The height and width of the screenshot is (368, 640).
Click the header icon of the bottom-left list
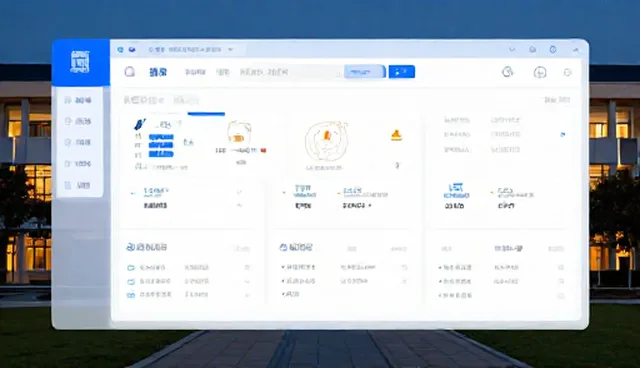(130, 247)
